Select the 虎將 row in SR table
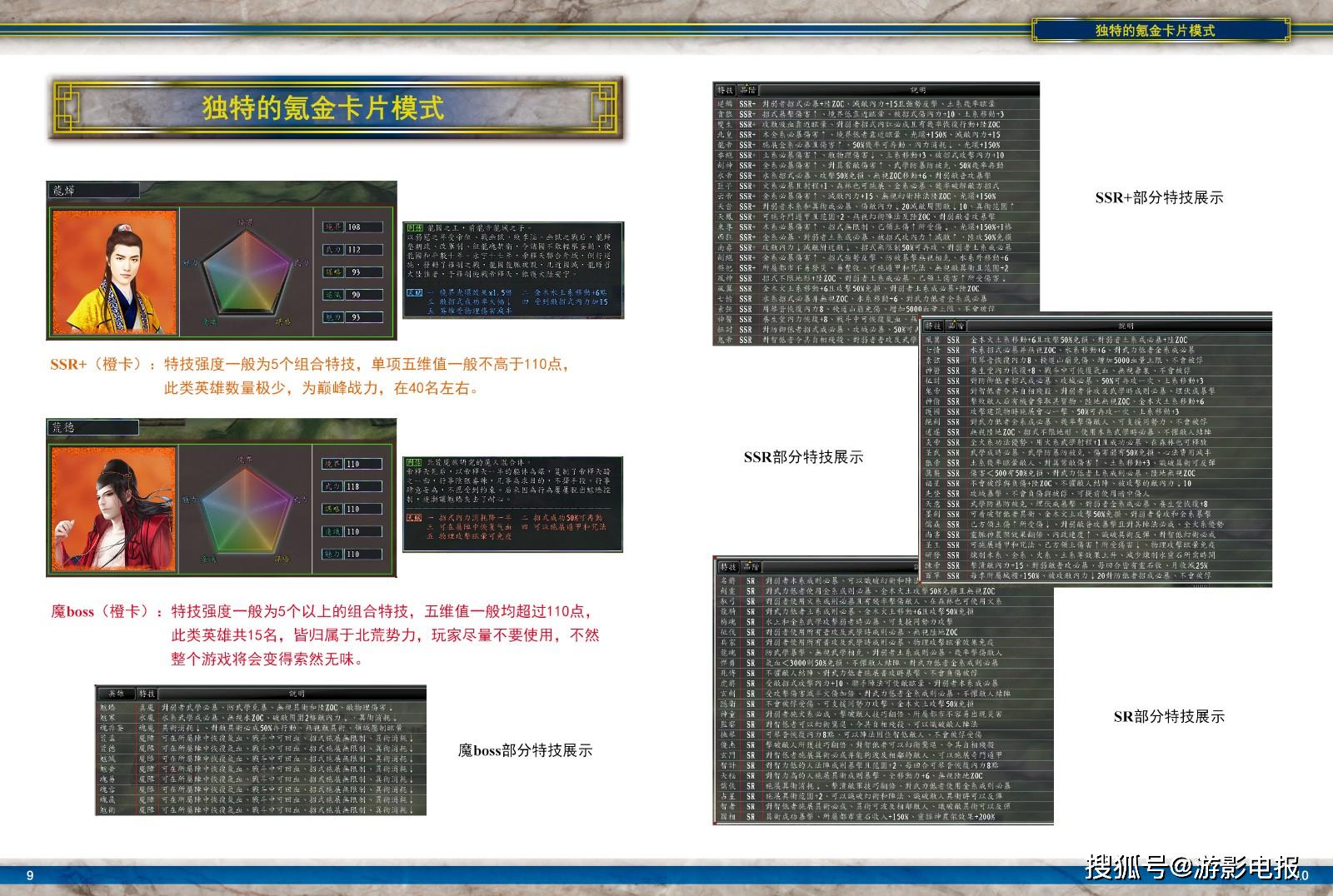1333x896 pixels. 884,683
